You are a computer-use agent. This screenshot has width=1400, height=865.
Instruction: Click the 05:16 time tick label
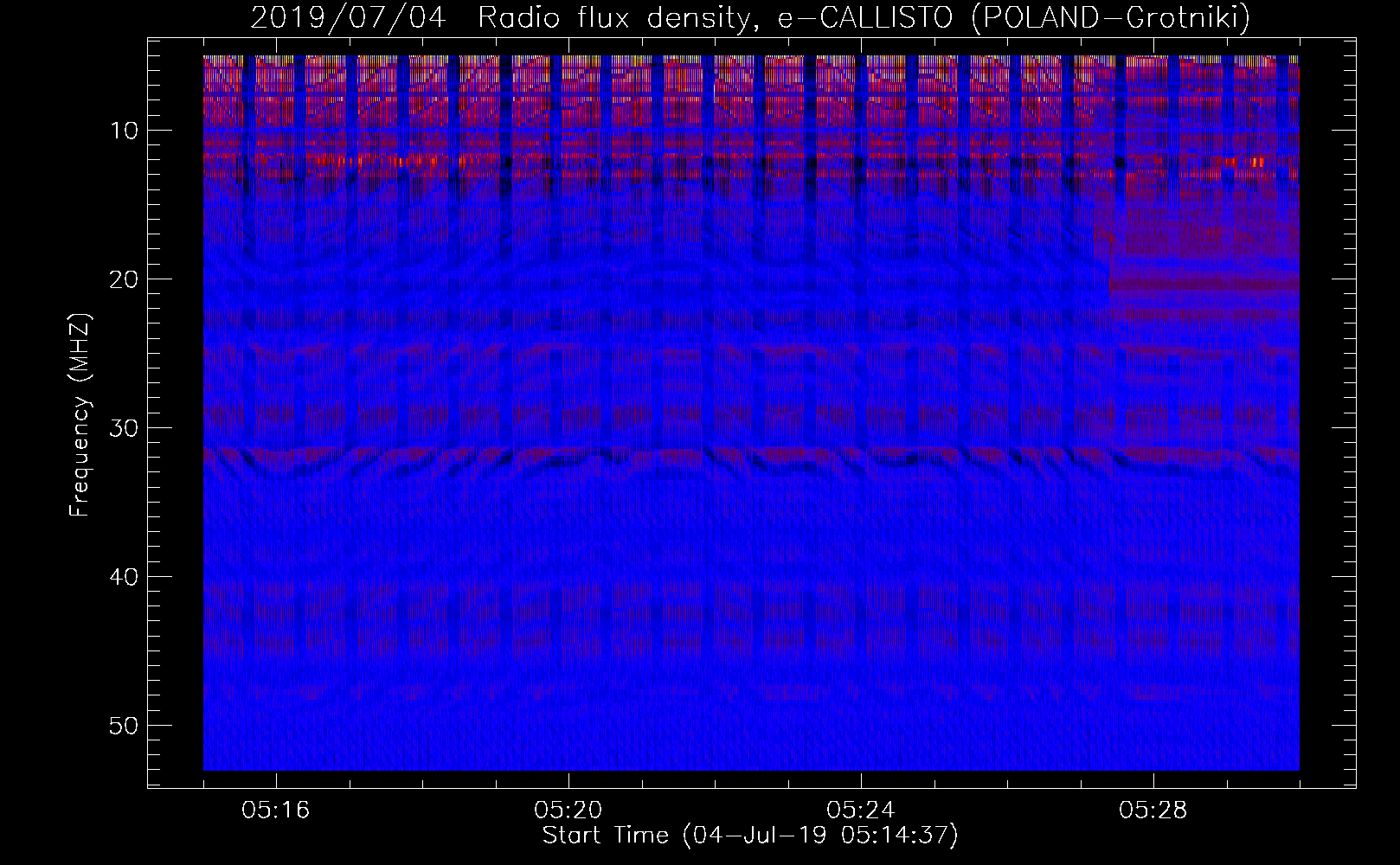(276, 811)
